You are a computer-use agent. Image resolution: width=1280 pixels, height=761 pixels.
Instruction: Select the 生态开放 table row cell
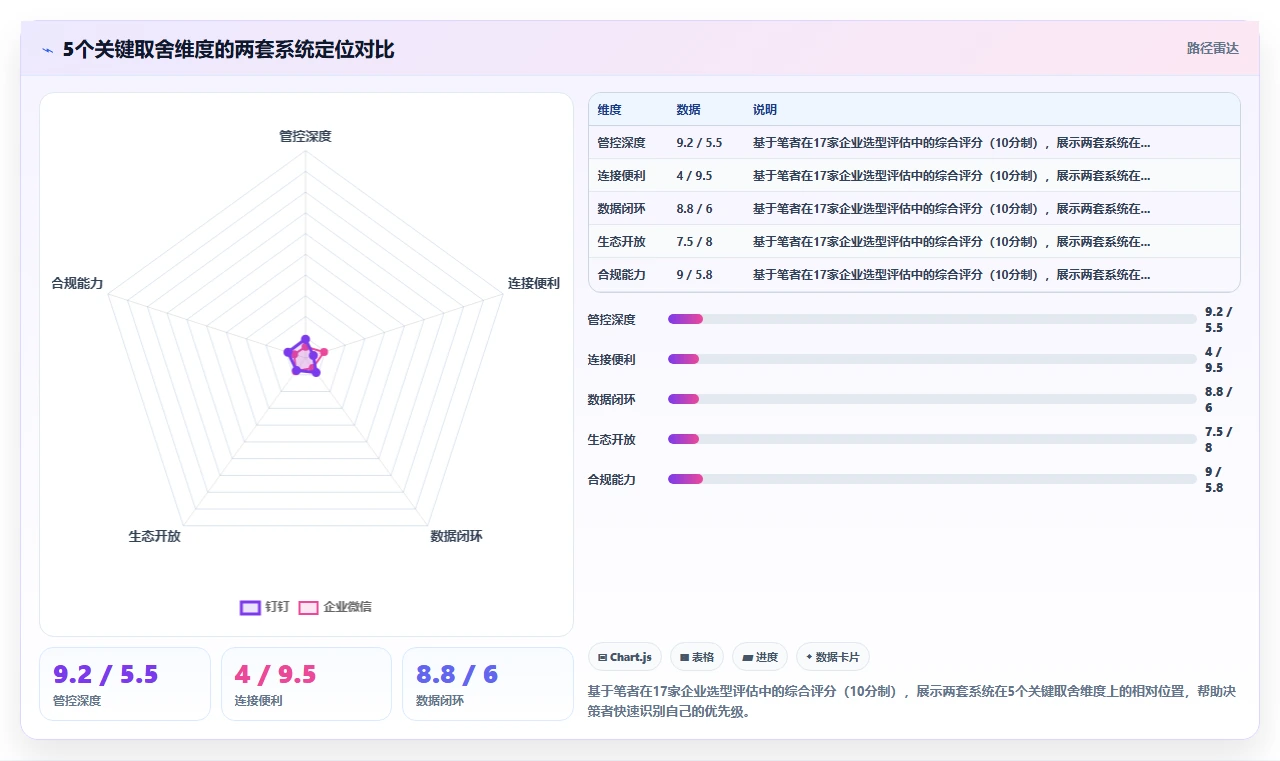621,242
